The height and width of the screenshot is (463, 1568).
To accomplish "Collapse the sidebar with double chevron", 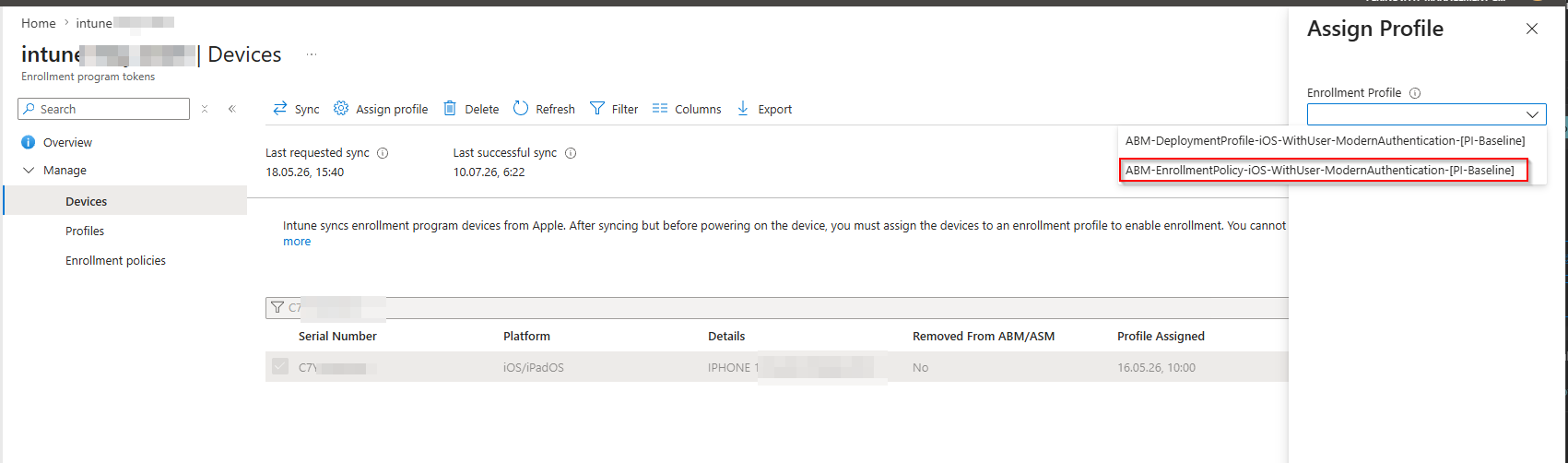I will click(232, 109).
